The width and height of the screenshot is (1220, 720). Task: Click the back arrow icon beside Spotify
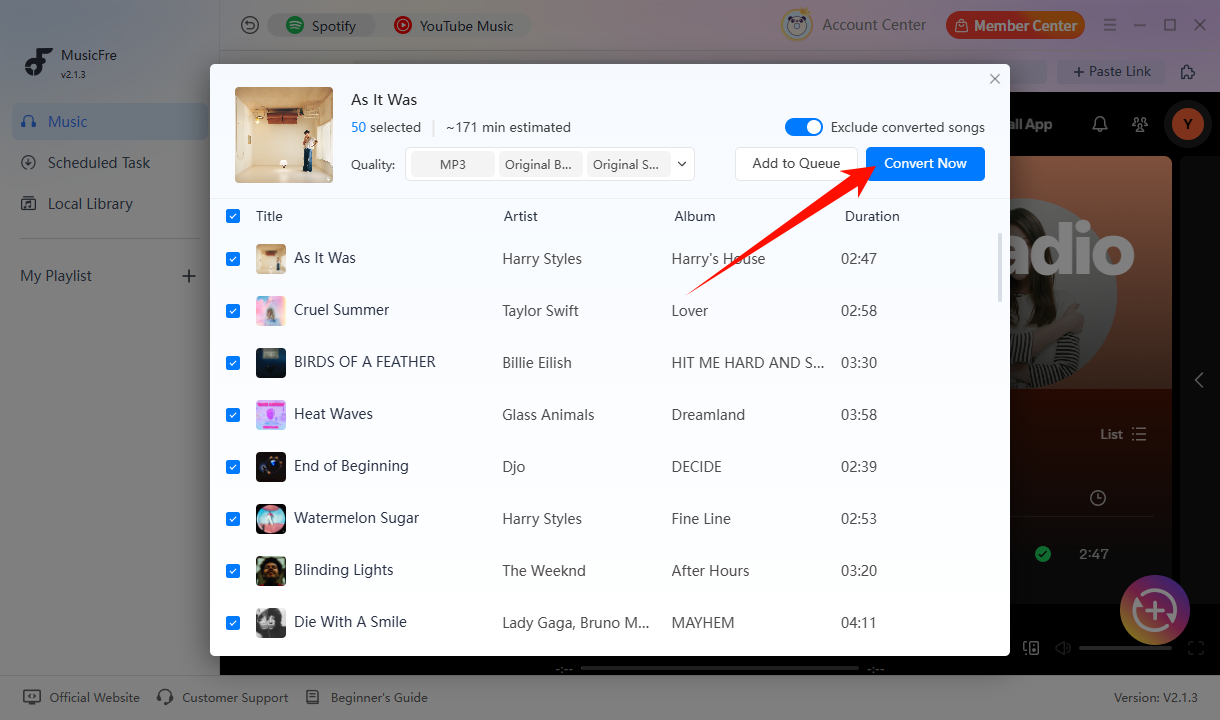pyautogui.click(x=250, y=25)
